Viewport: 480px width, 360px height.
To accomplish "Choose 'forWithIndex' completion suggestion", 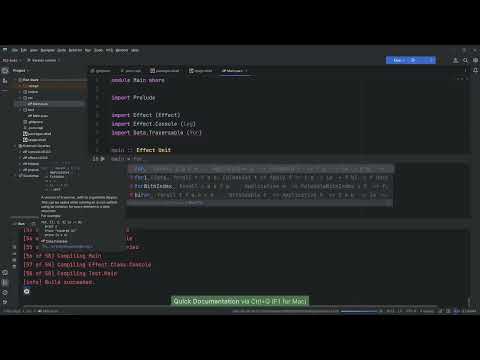I will tap(260, 186).
